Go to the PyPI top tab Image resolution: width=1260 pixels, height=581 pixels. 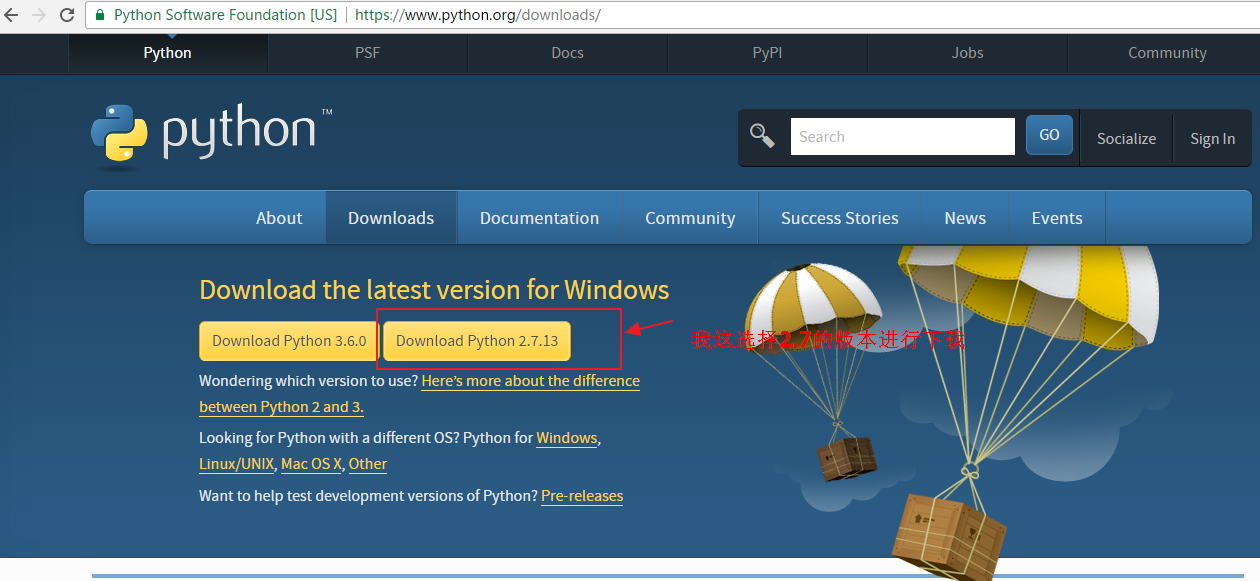point(767,53)
